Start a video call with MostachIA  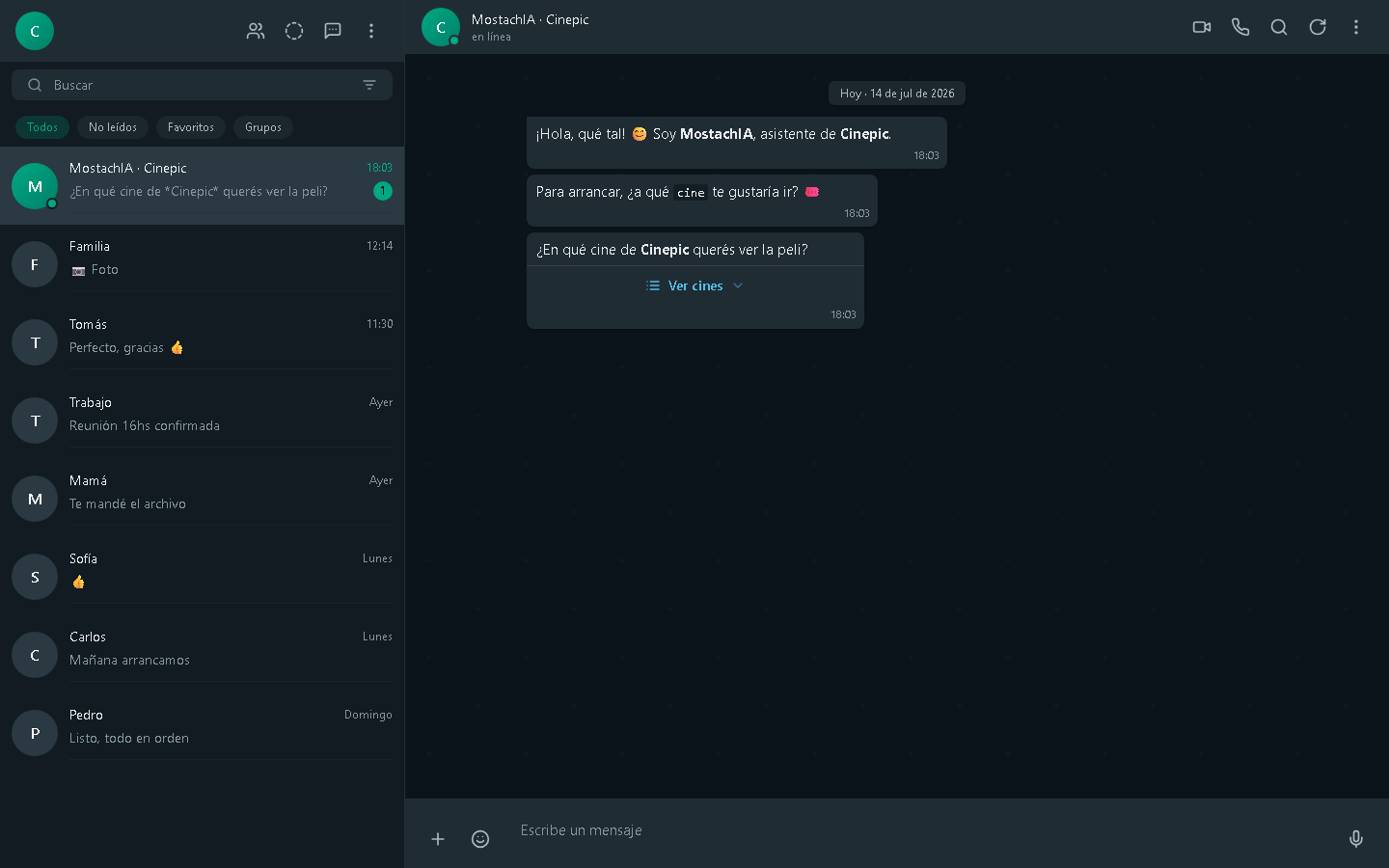coord(1202,27)
